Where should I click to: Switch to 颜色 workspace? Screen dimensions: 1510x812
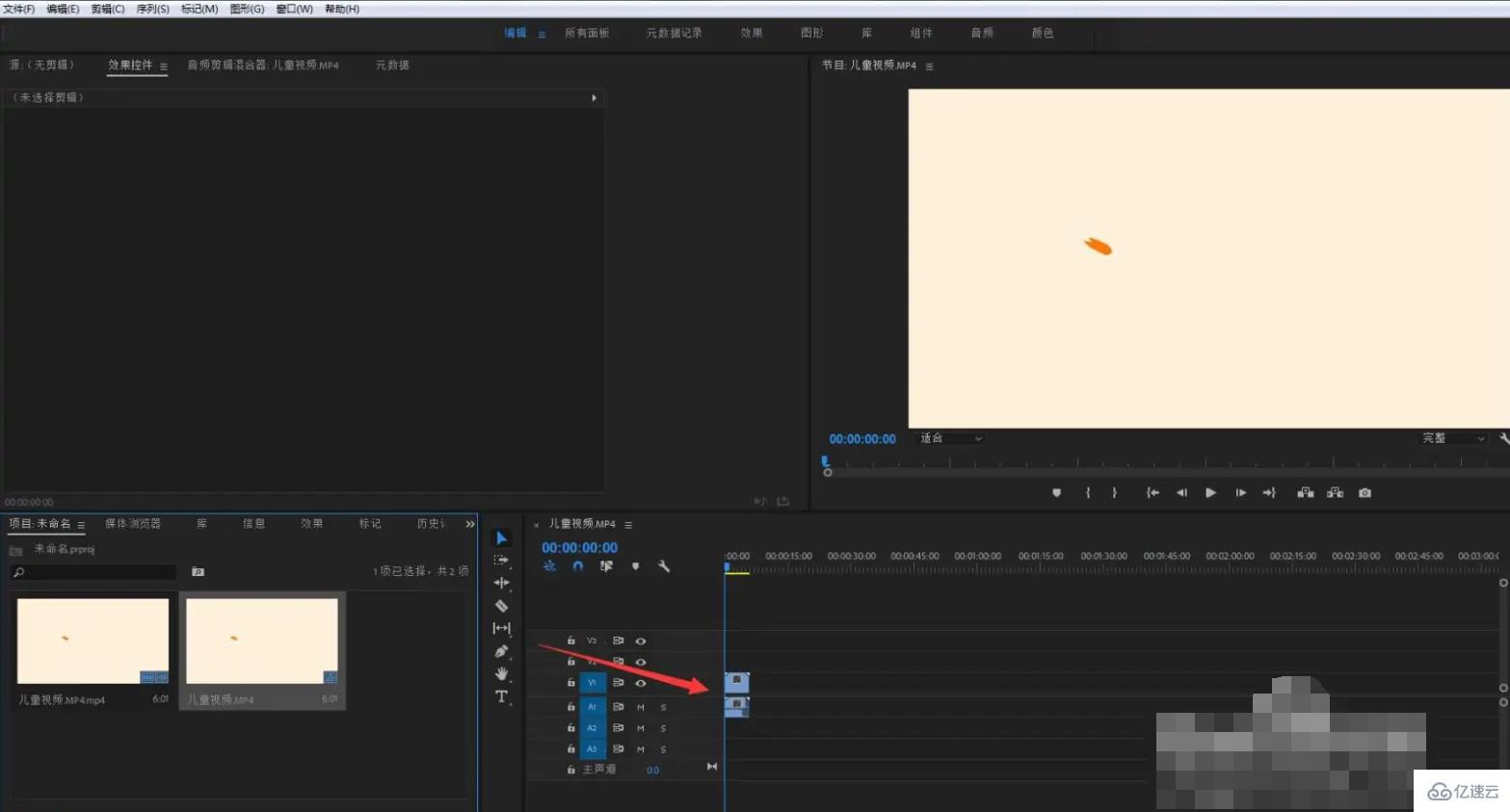click(1043, 33)
